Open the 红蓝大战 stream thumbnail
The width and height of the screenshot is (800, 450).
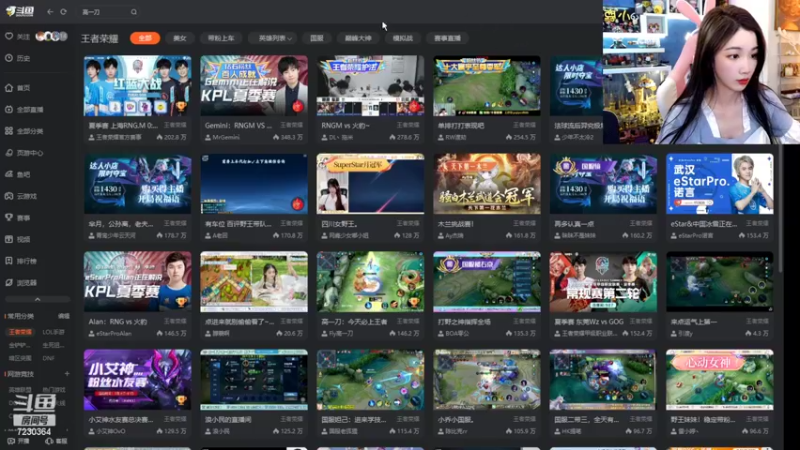[137, 86]
